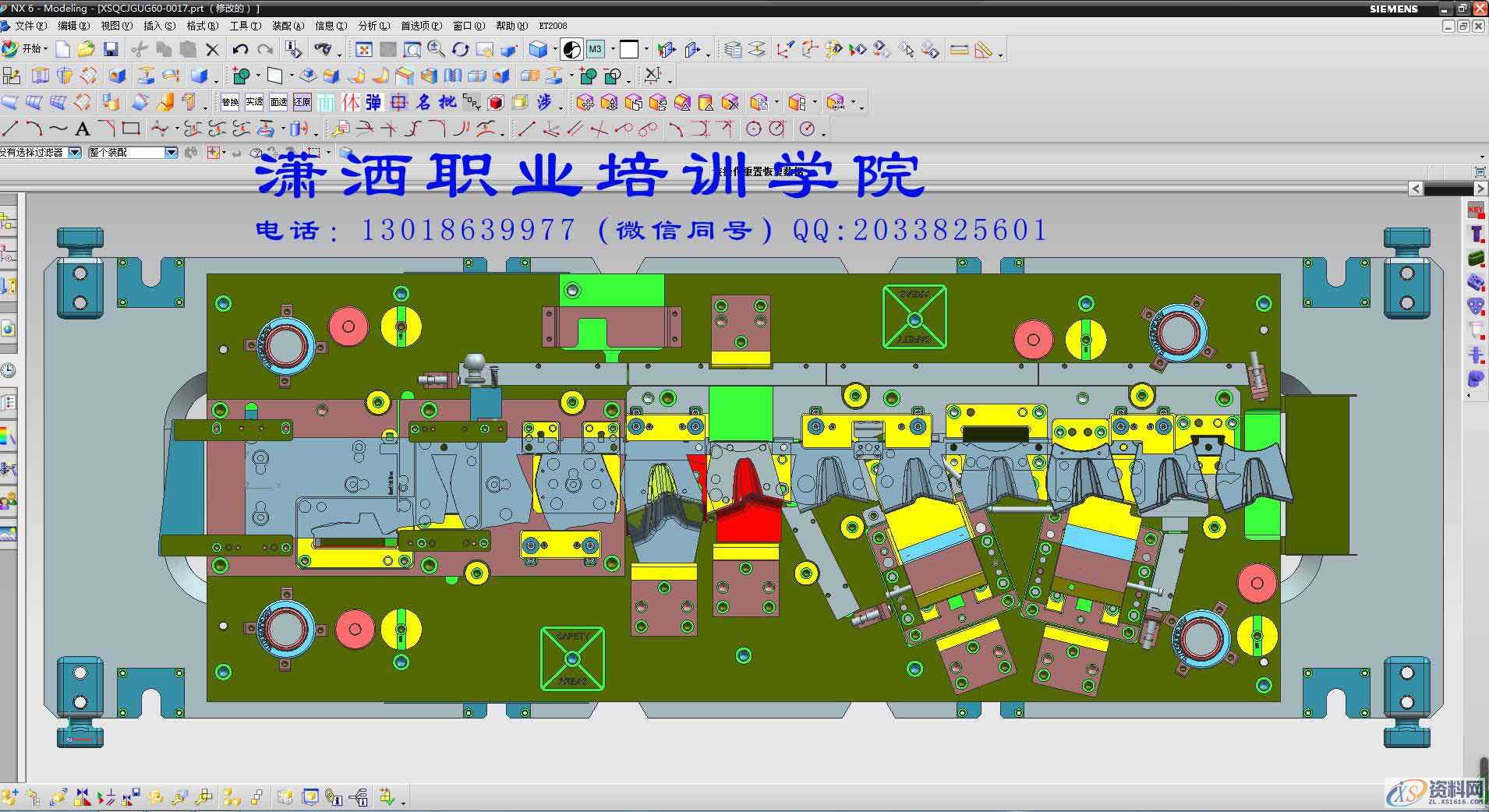The height and width of the screenshot is (812, 1489).
Task: Click the white background color swatch
Action: pos(629,48)
